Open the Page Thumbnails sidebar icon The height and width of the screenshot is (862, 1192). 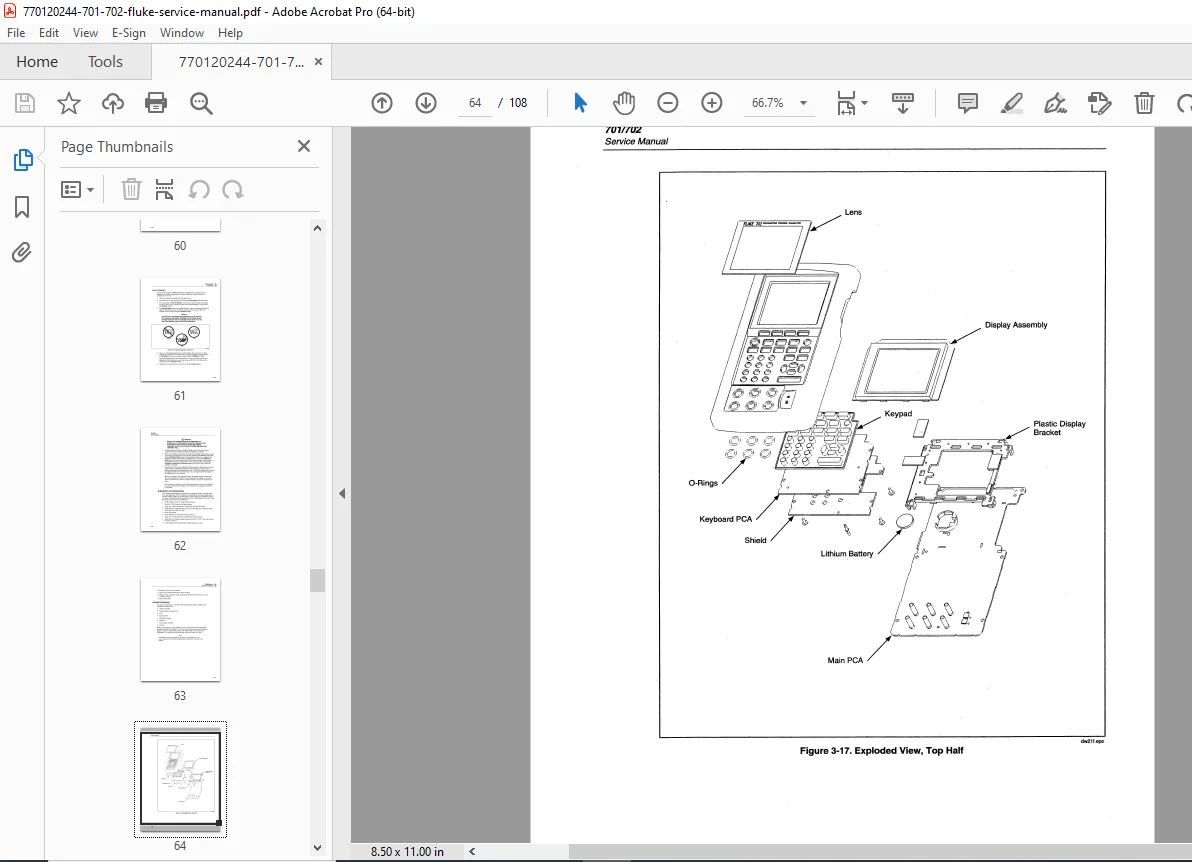click(23, 160)
